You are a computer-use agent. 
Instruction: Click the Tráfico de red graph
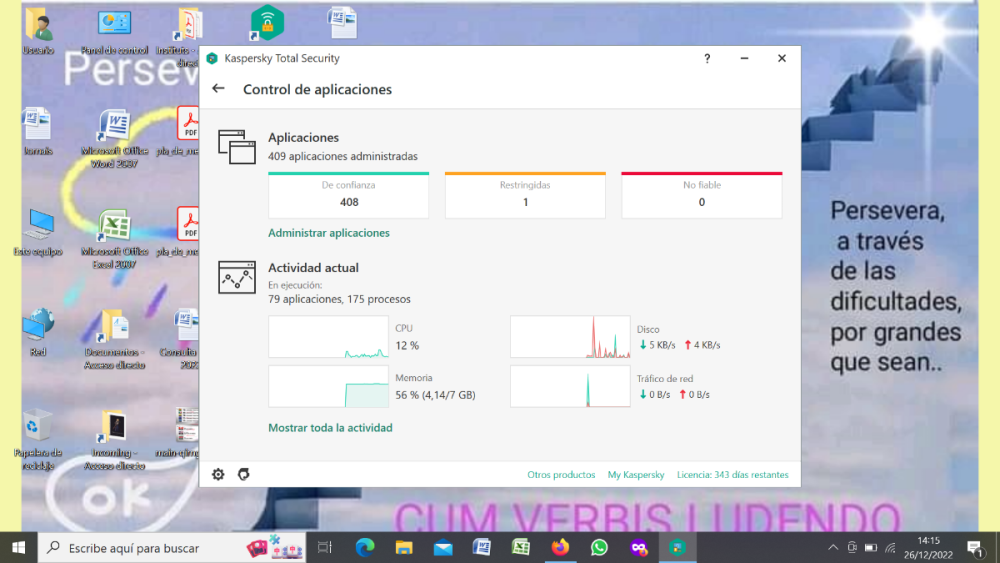[570, 386]
